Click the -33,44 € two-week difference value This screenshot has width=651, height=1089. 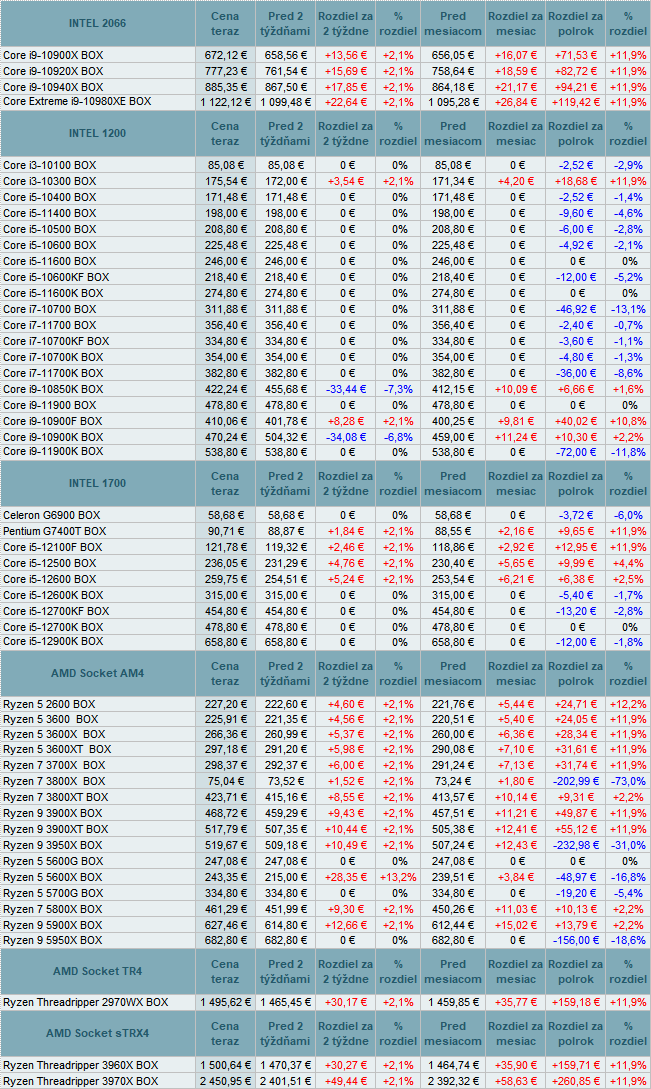[x=346, y=389]
